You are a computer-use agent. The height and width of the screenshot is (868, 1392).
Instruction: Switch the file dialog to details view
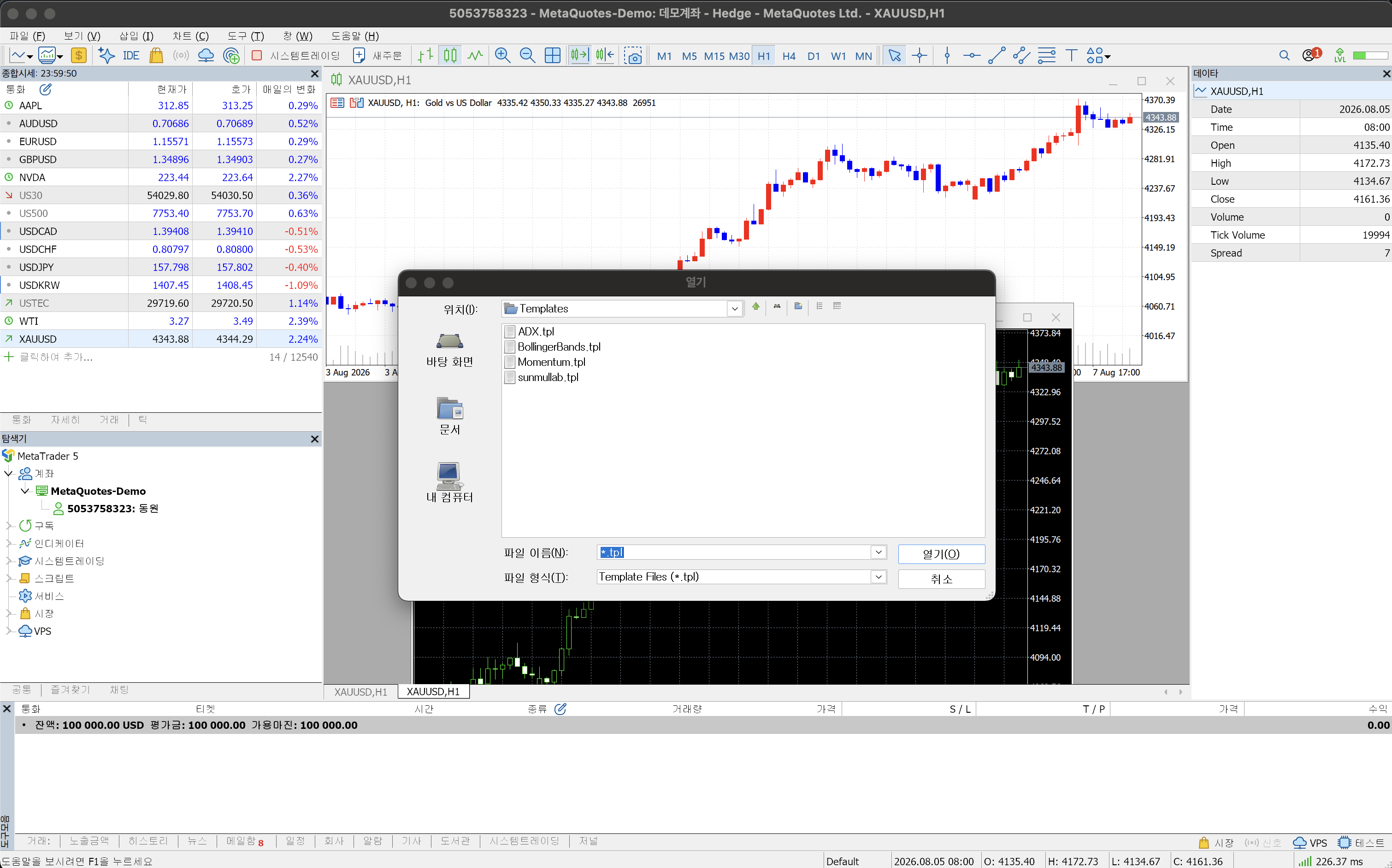pyautogui.click(x=837, y=306)
